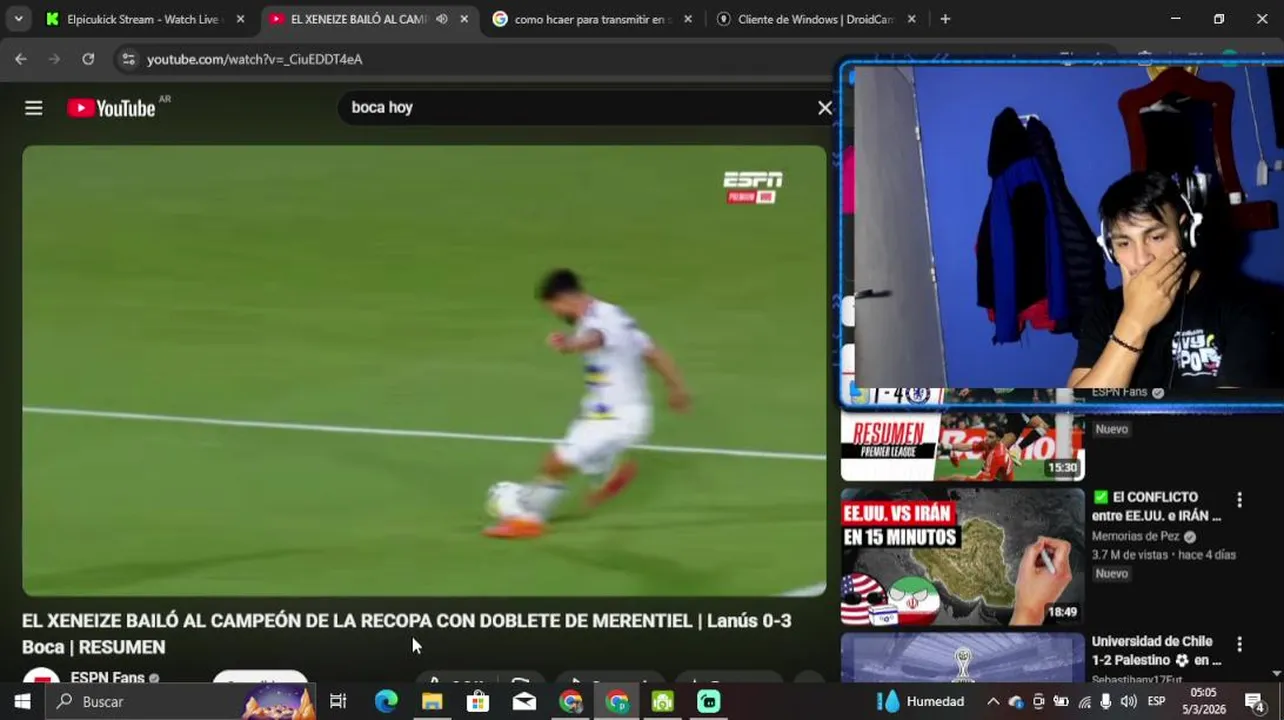The width and height of the screenshot is (1284, 720).
Task: Click the ESPN video player
Action: point(424,370)
